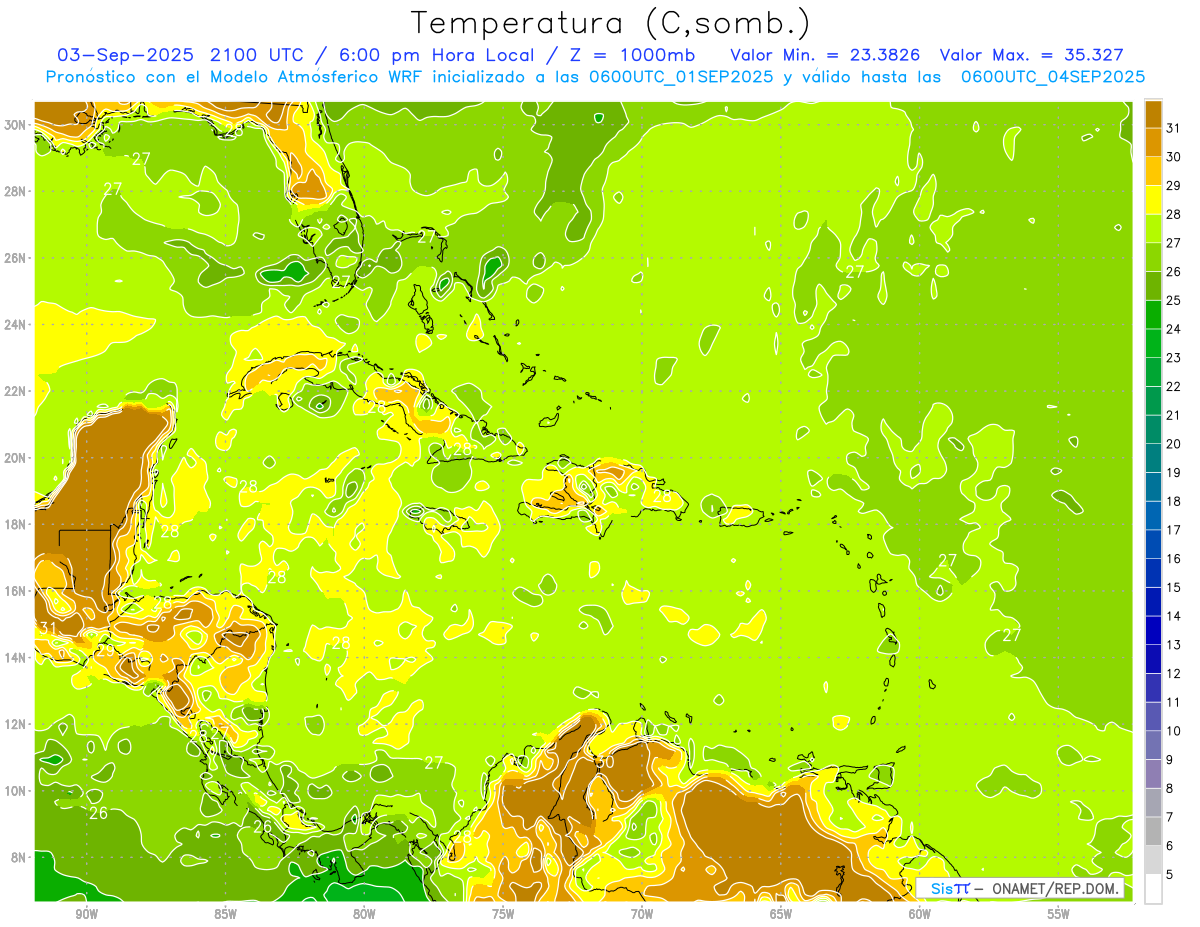Click the '25' legend value
The width and height of the screenshot is (1200, 927).
(1174, 300)
